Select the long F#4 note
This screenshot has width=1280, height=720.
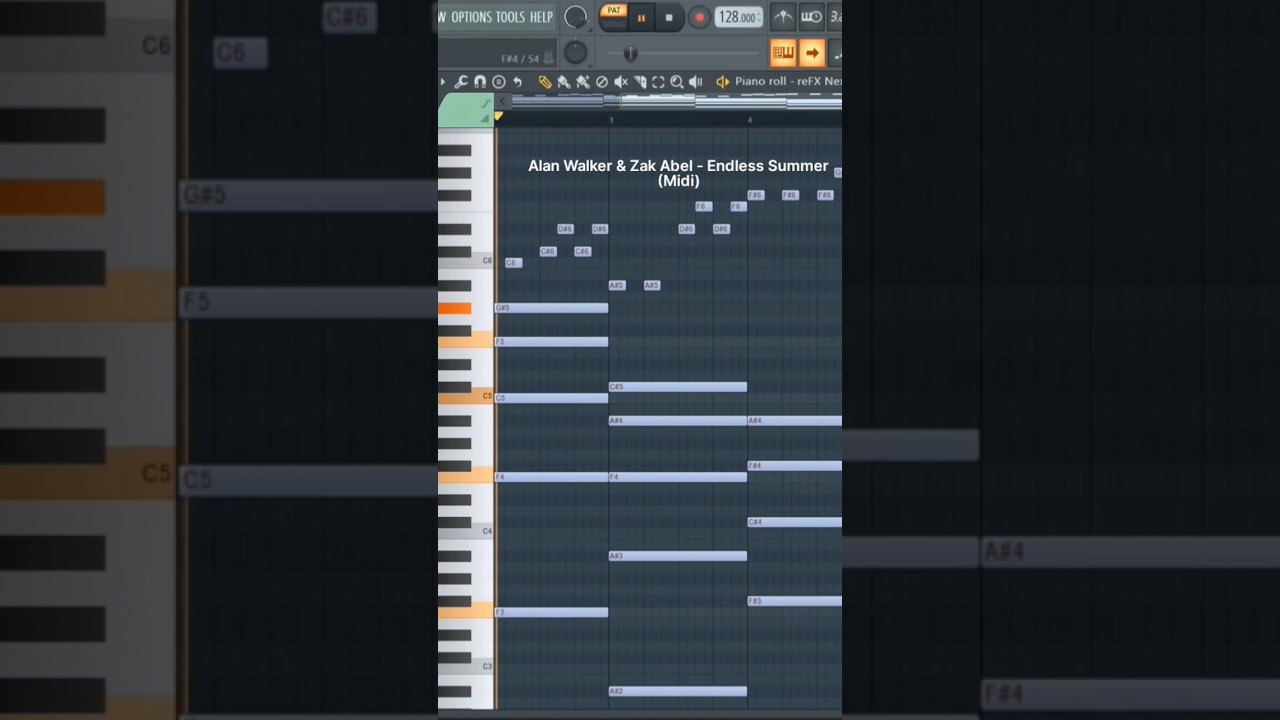[x=795, y=466]
